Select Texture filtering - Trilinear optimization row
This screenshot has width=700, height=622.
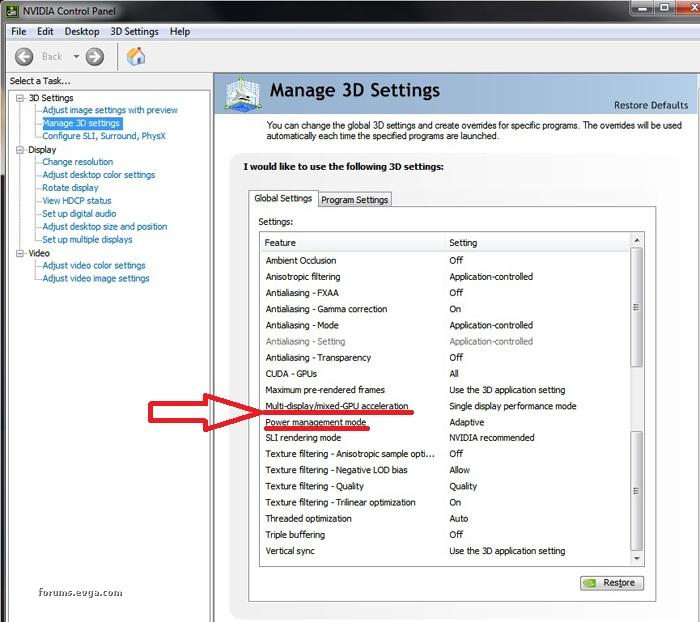pos(445,502)
